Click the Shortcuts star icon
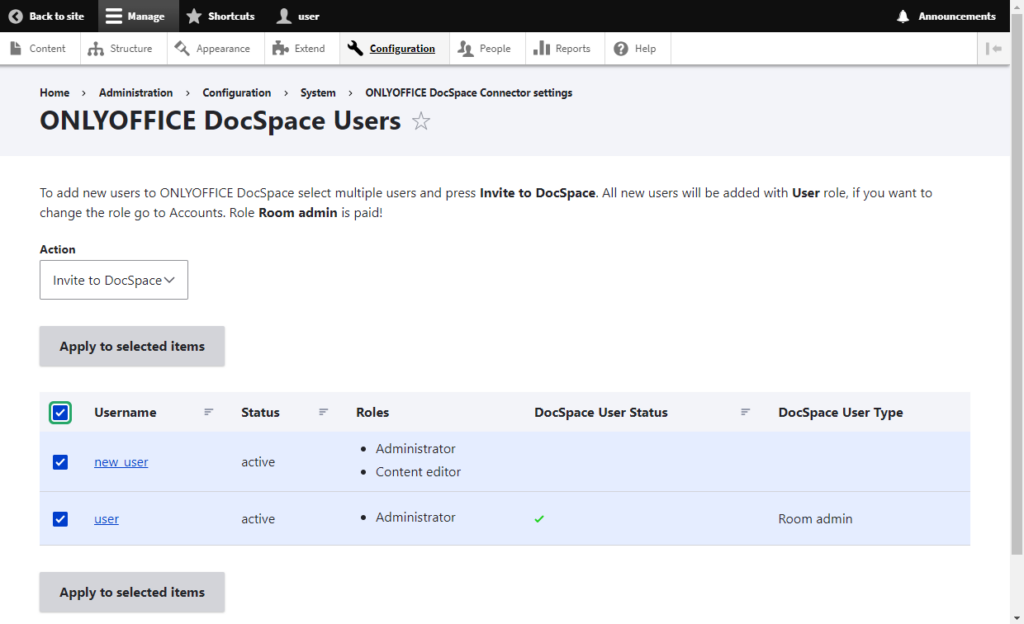The width and height of the screenshot is (1024, 624). click(195, 15)
